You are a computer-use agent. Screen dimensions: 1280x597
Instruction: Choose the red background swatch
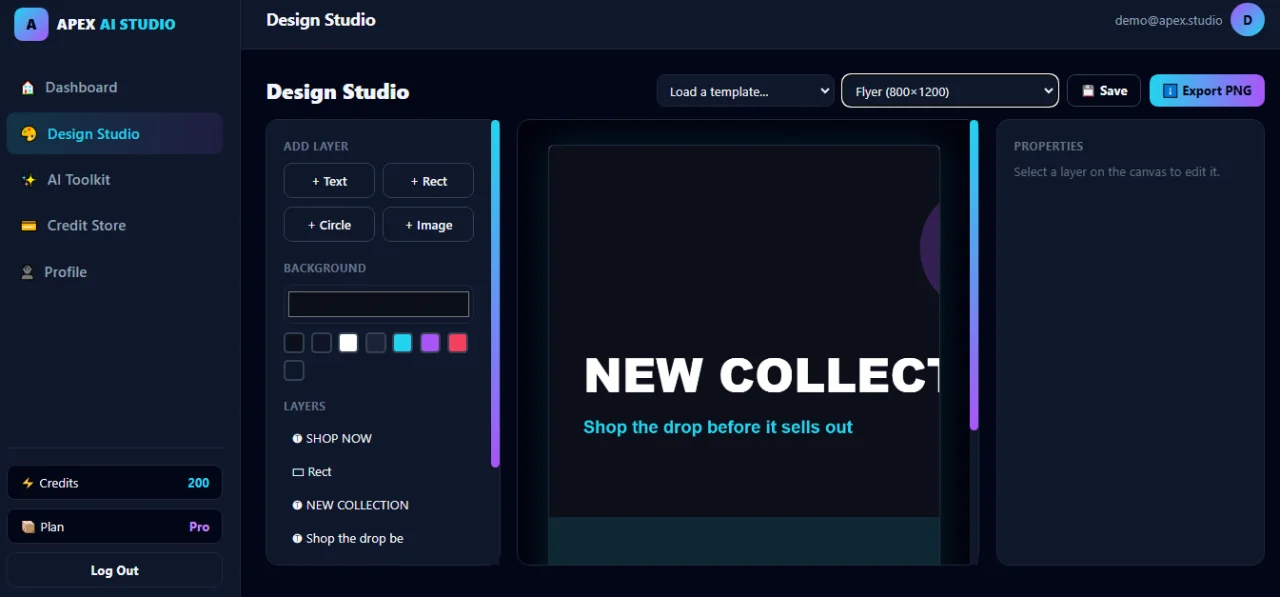457,343
